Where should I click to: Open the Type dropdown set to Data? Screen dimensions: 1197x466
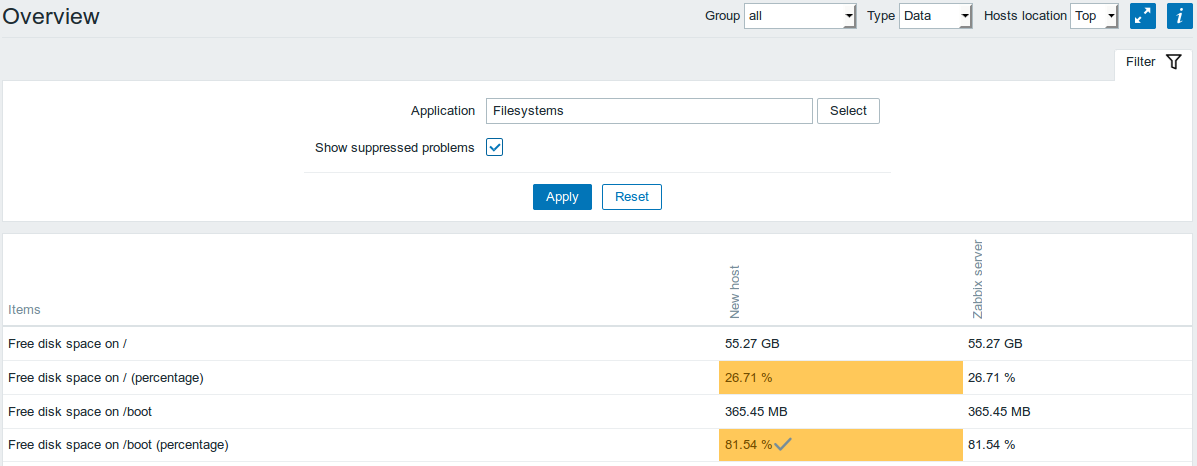point(935,15)
